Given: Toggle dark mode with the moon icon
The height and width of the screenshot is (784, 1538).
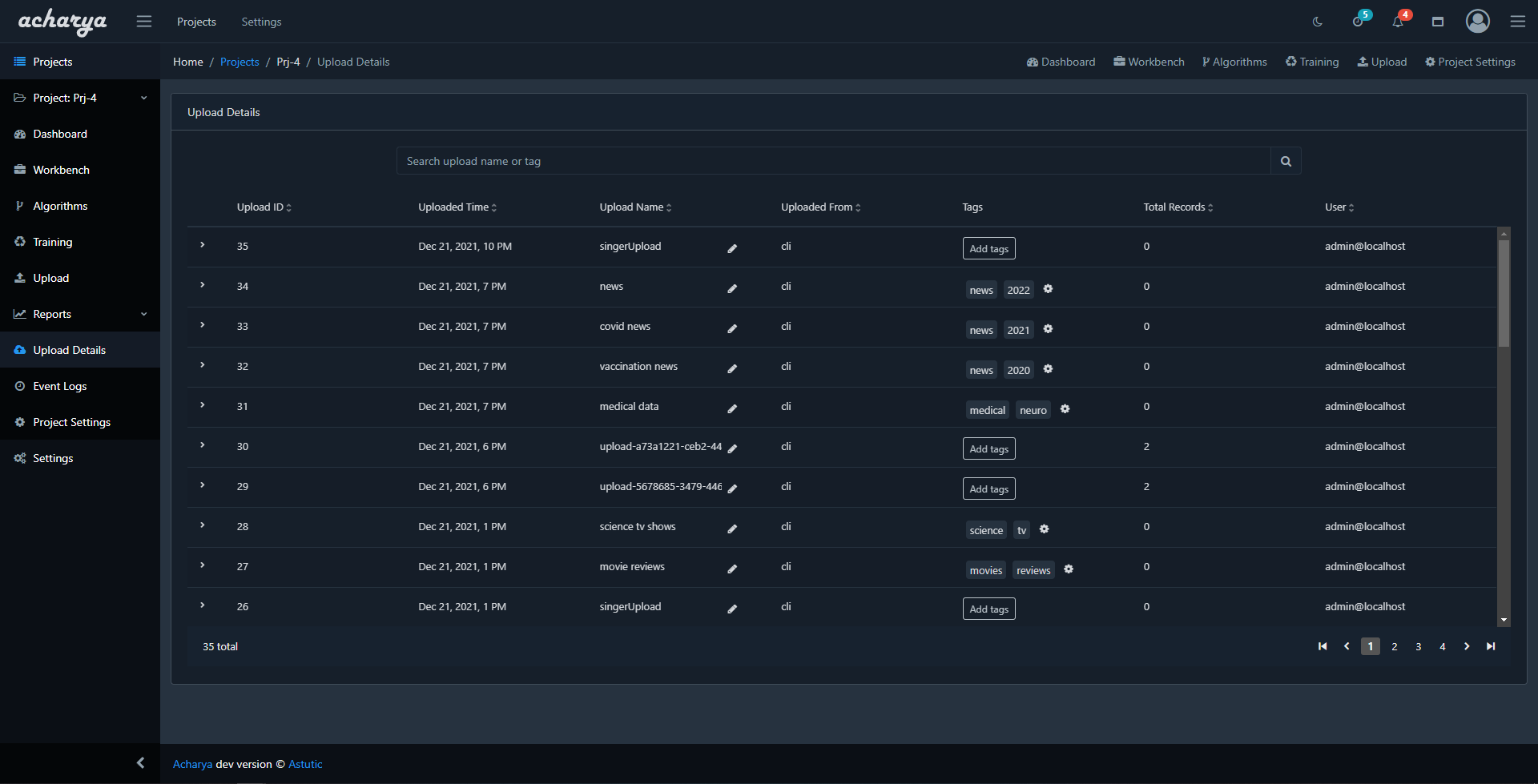Looking at the screenshot, I should (1317, 22).
